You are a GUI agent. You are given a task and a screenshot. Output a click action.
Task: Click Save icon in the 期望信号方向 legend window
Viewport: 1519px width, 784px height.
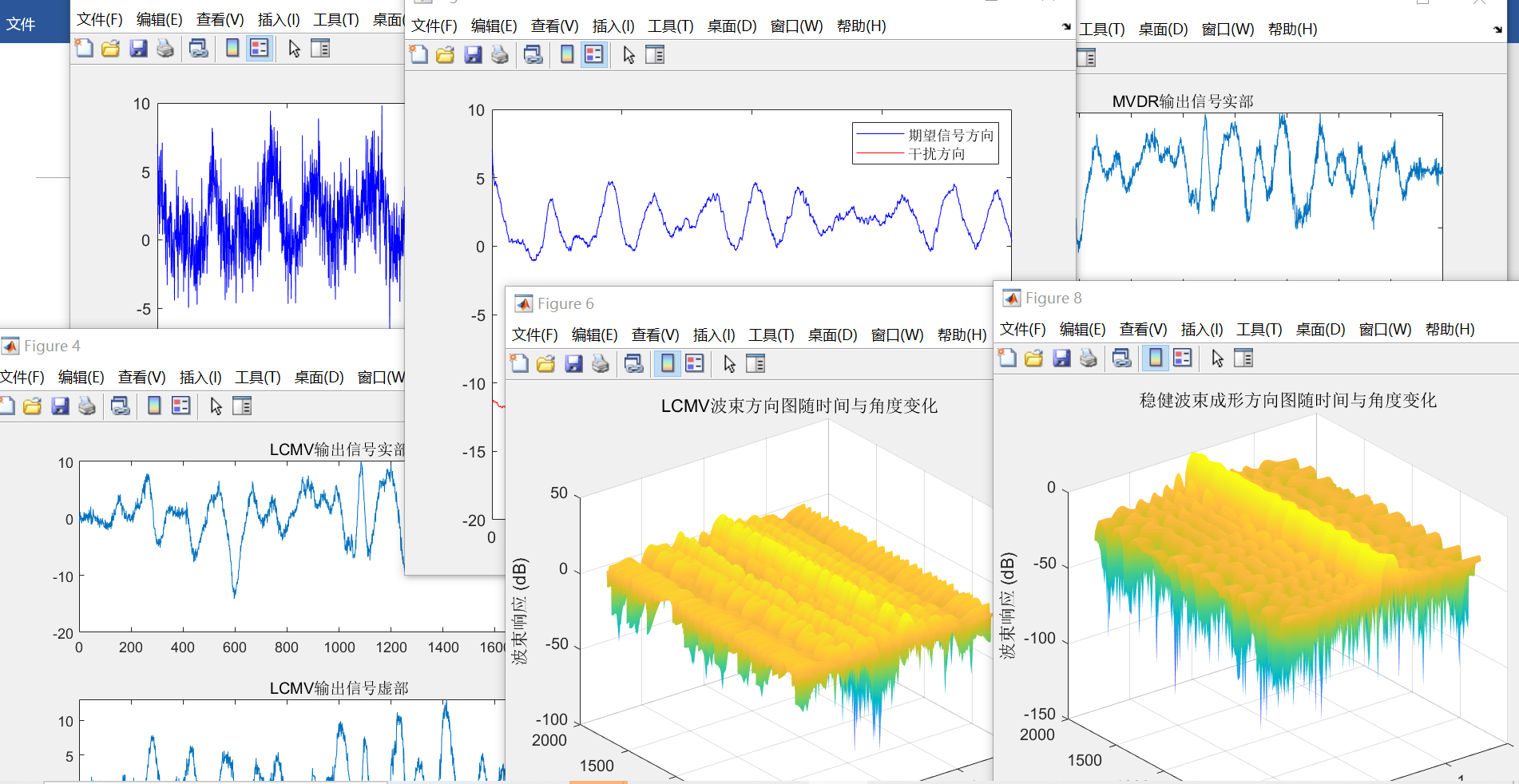click(473, 55)
